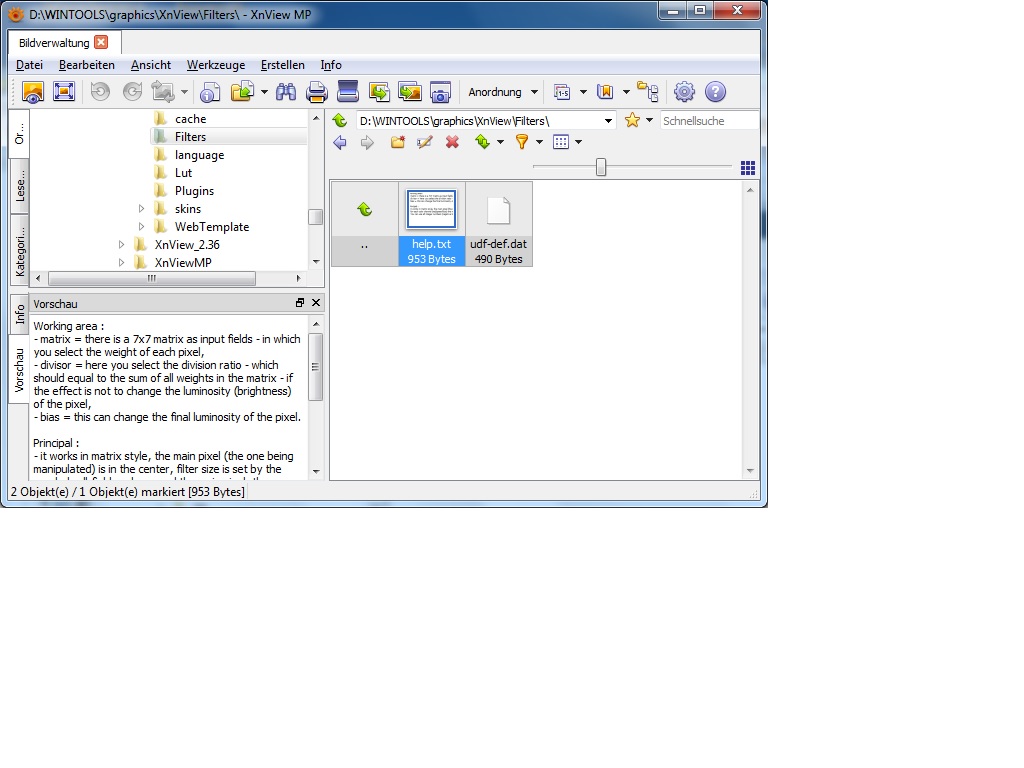Image resolution: width=1024 pixels, height=768 pixels.
Task: Switch to the vertical Lese... tab
Action: 20,185
